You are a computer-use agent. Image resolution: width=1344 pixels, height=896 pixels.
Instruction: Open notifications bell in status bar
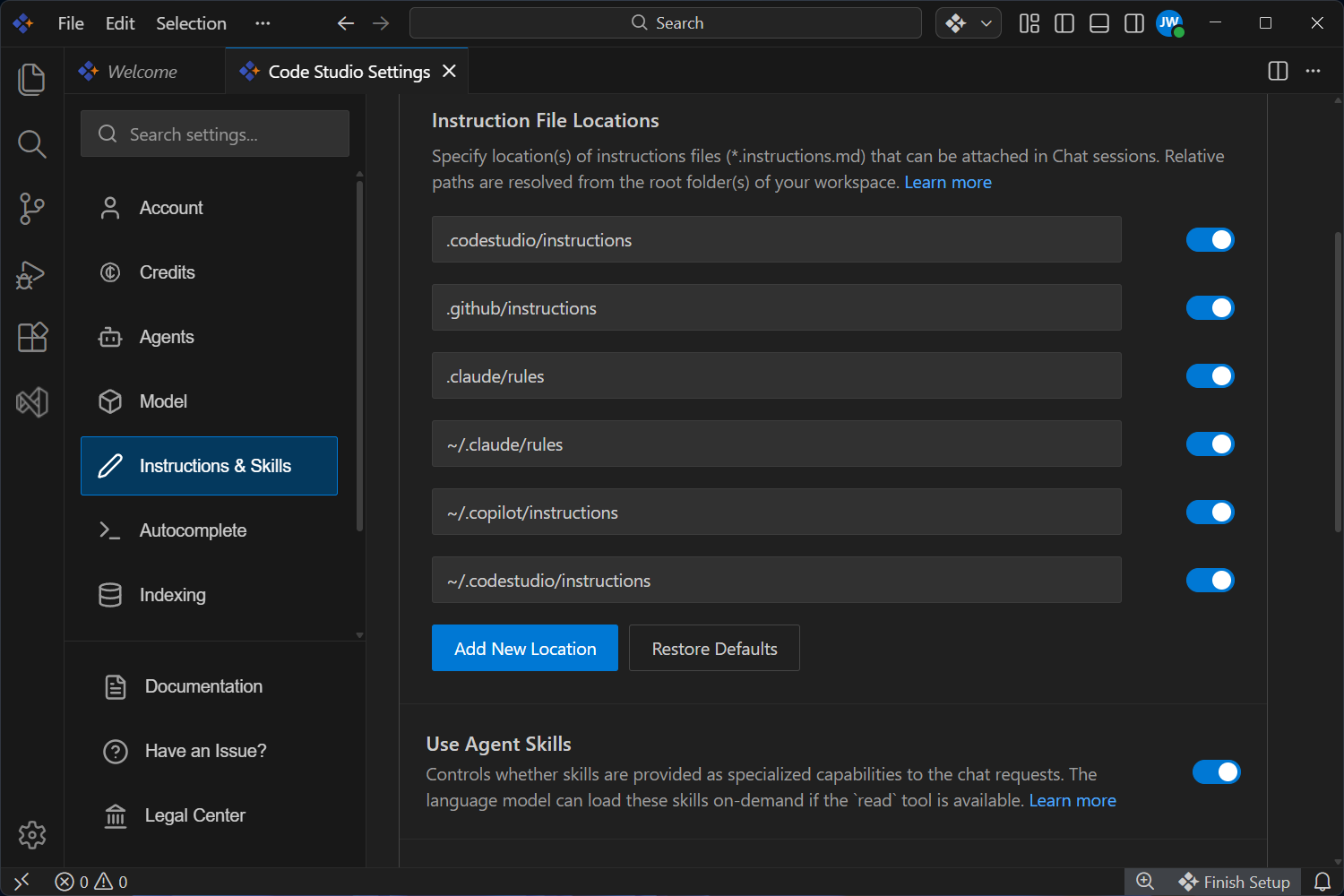point(1322,882)
